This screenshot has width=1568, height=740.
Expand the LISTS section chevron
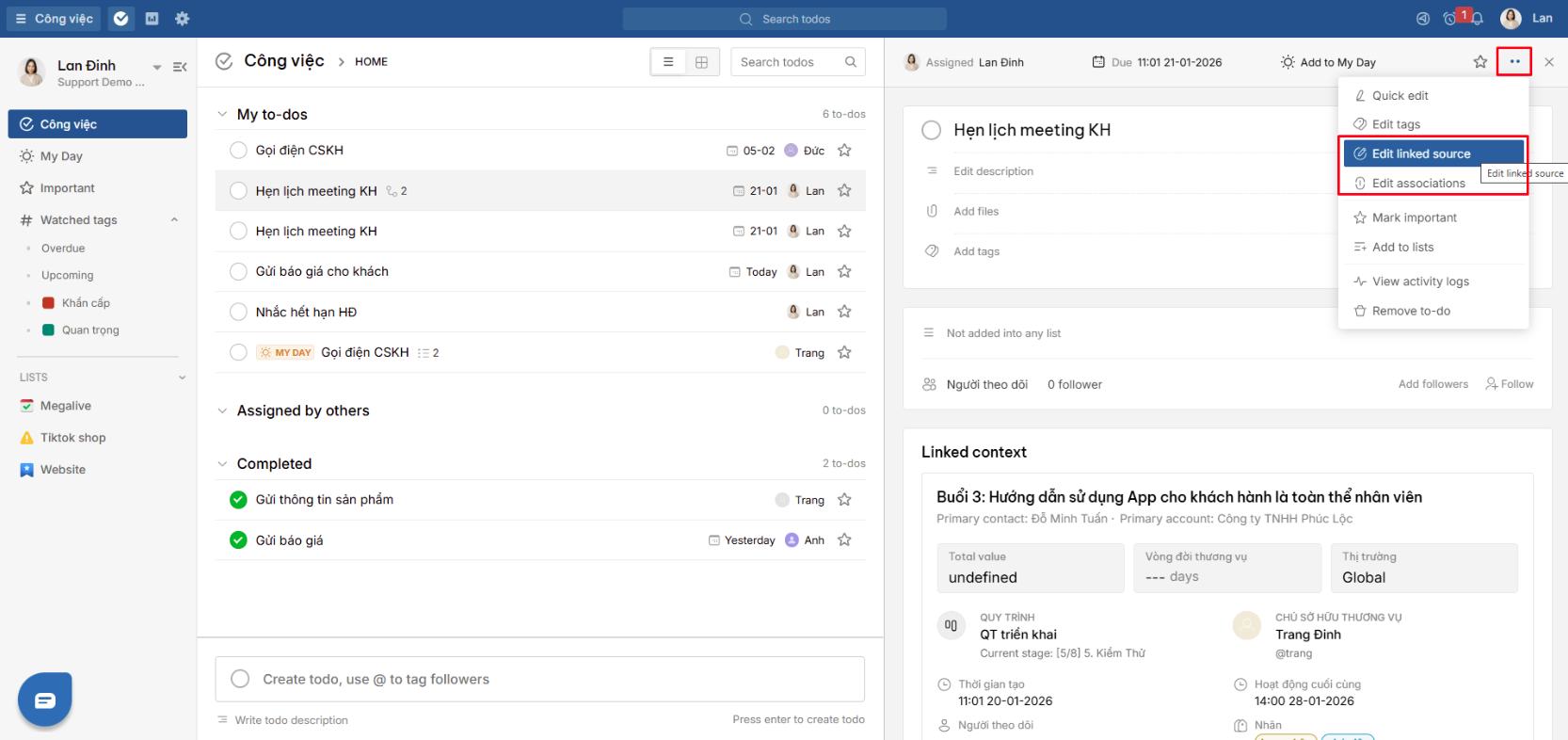pyautogui.click(x=182, y=378)
